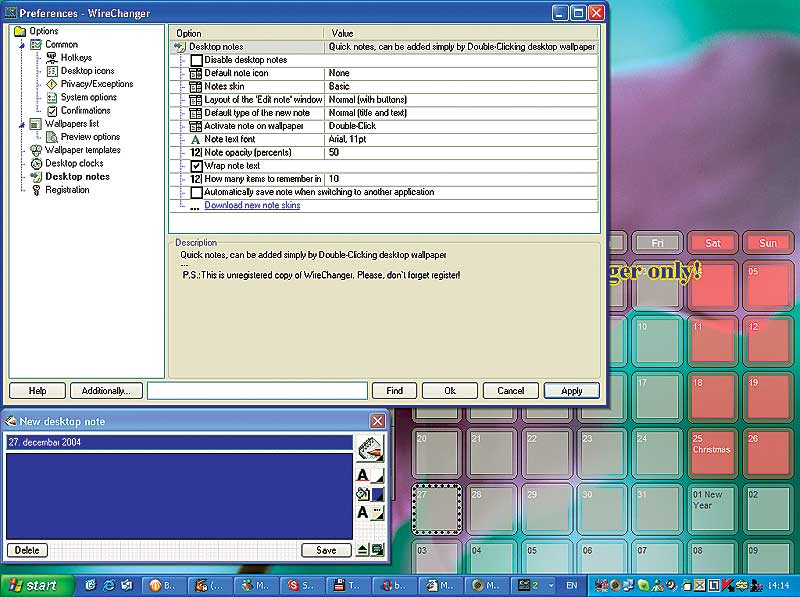
Task: Click the EN language indicator in taskbar
Action: pos(572,586)
